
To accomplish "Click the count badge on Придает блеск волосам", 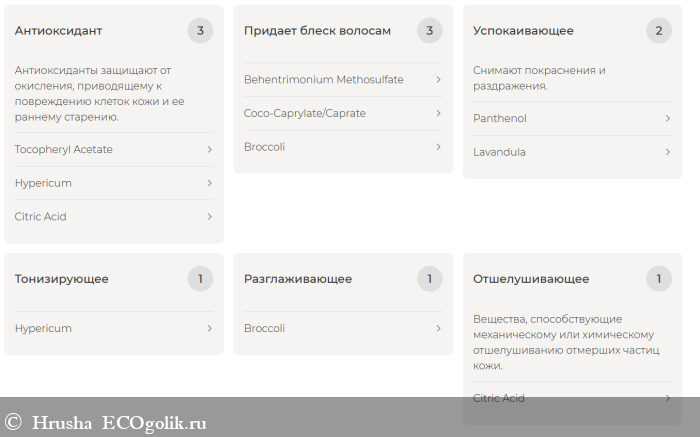I will (x=429, y=31).
